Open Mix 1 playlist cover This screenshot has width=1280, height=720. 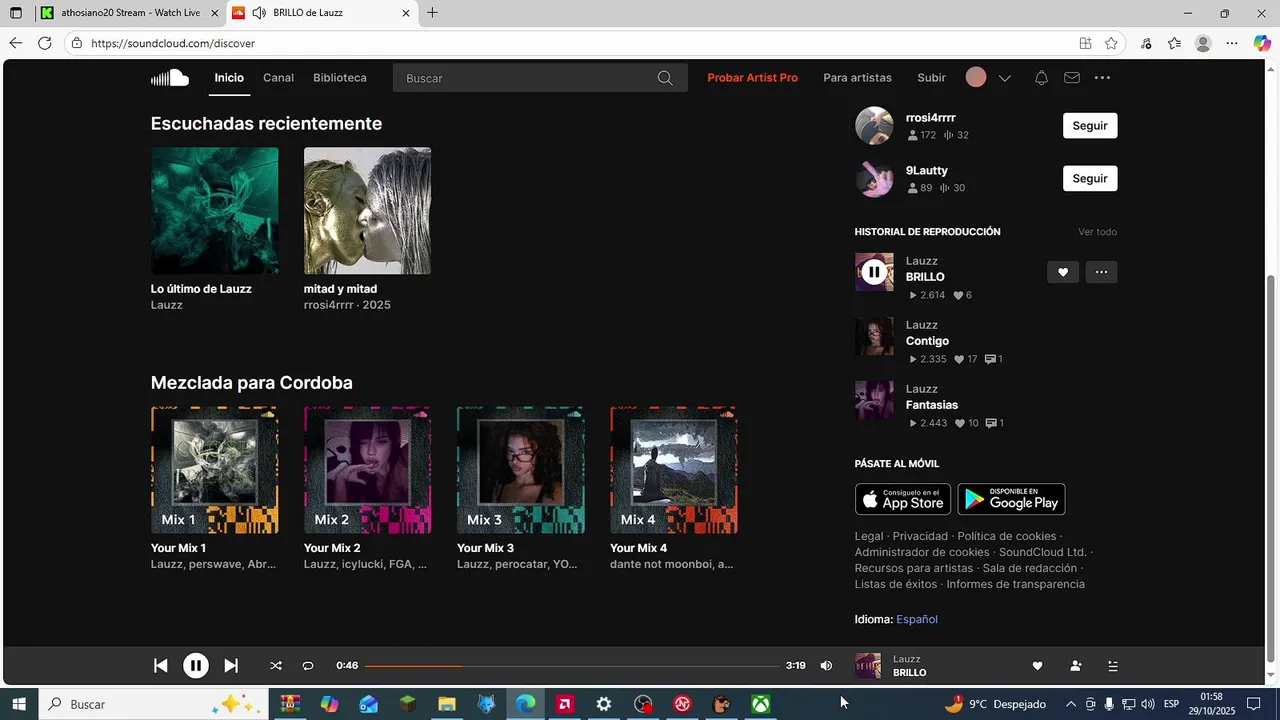[215, 470]
